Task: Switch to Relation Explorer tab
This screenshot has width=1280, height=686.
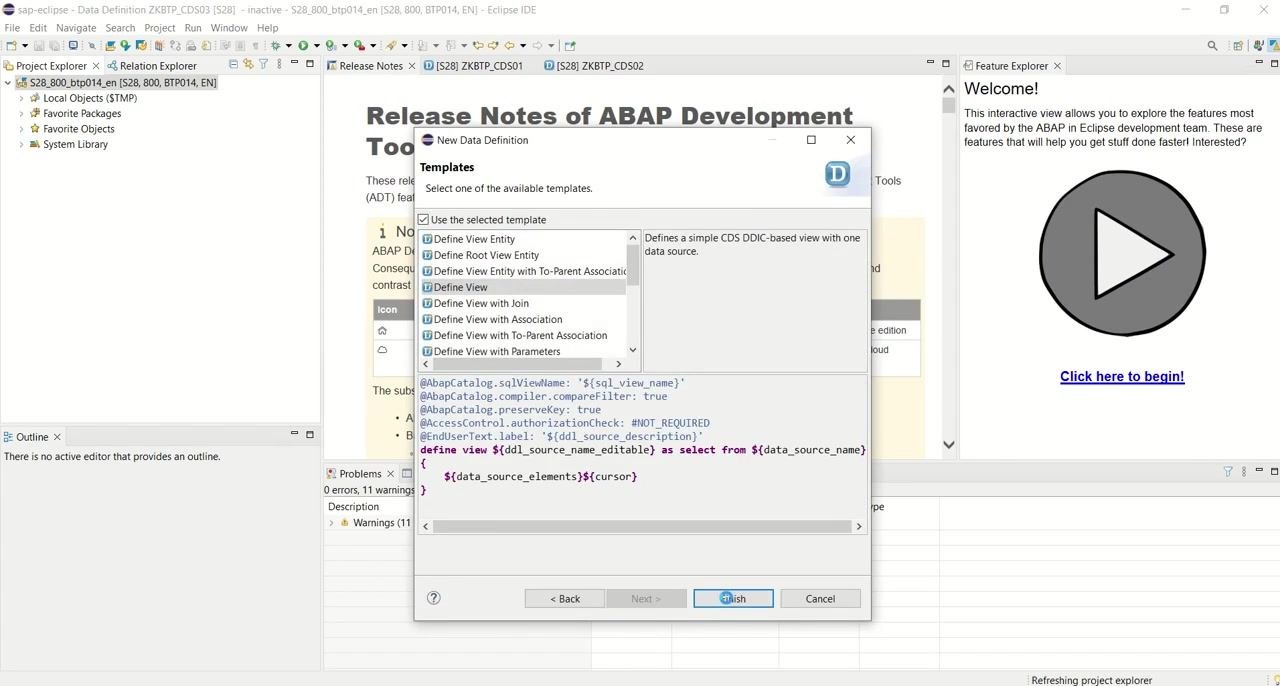Action: (151, 66)
